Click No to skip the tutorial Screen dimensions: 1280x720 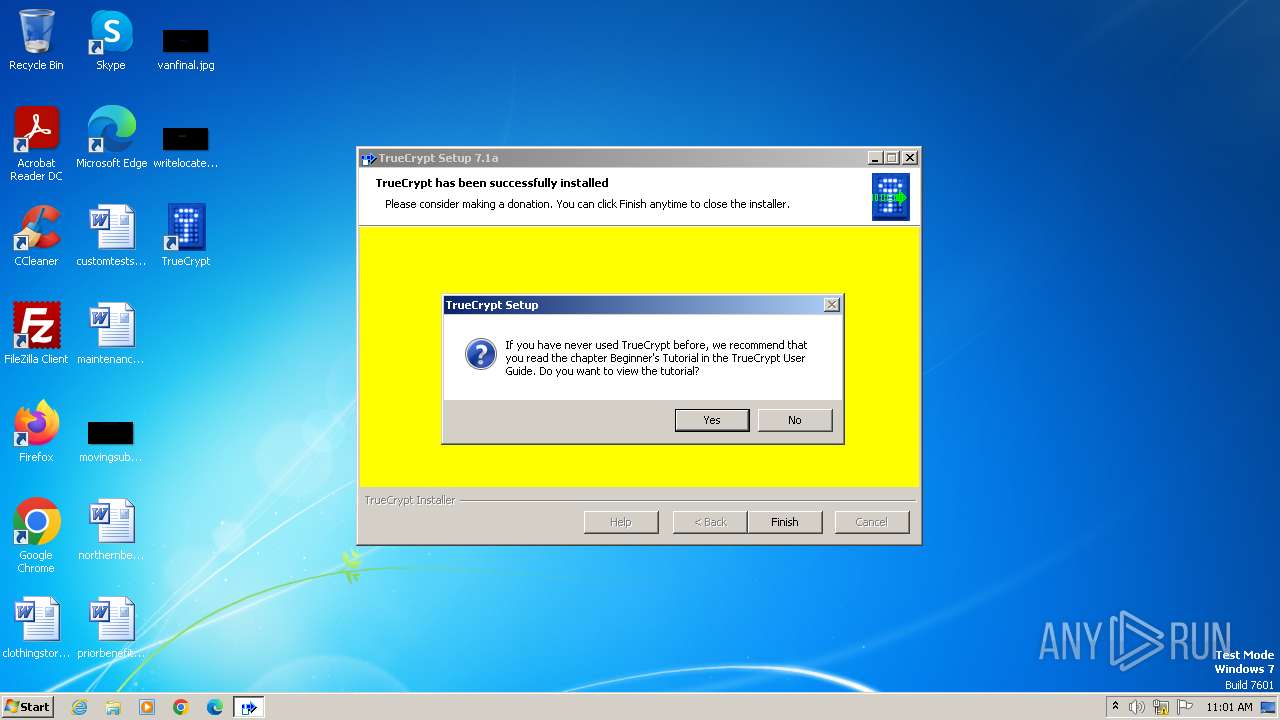(795, 420)
